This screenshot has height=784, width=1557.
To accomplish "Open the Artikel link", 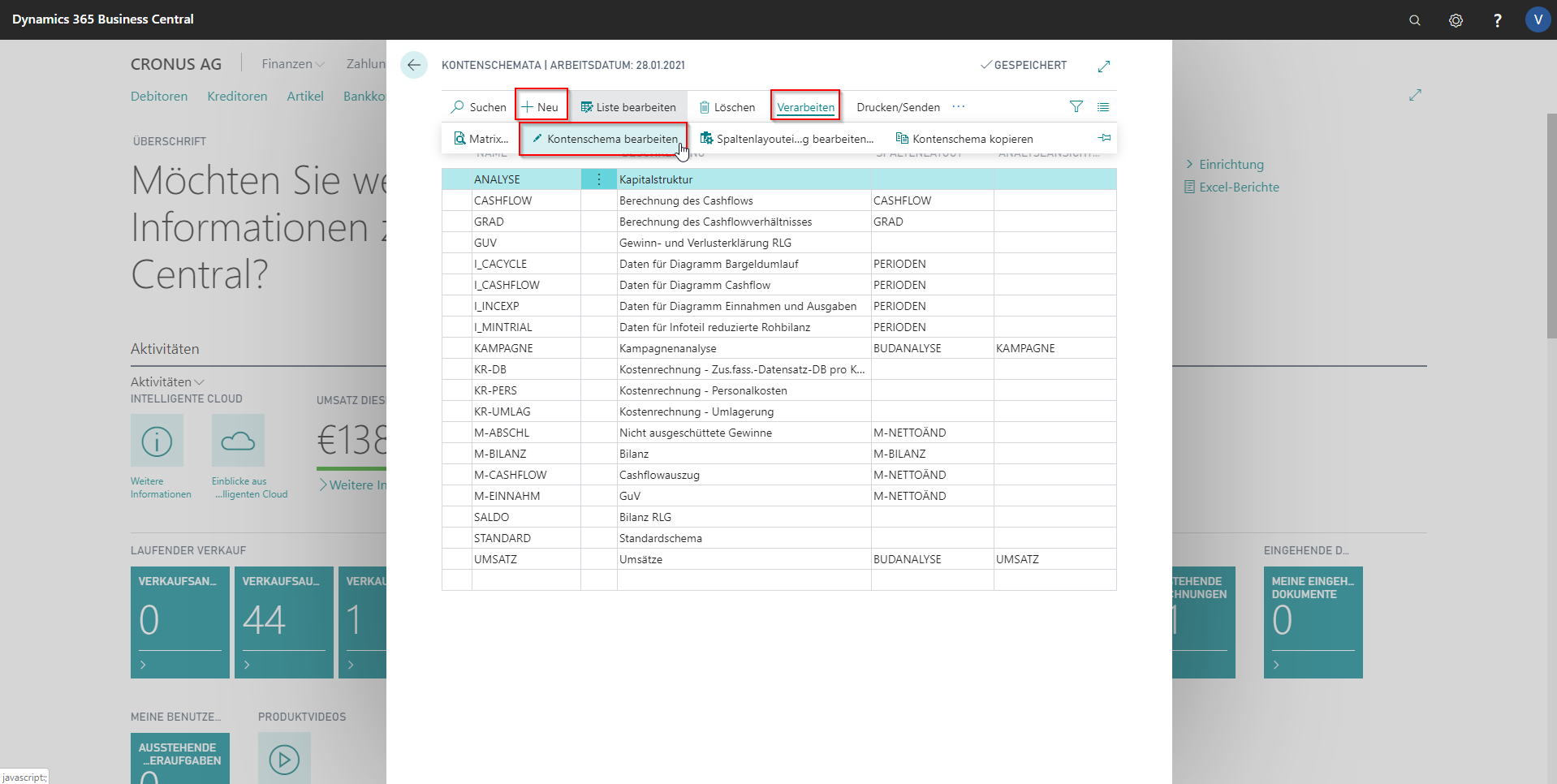I will point(305,97).
